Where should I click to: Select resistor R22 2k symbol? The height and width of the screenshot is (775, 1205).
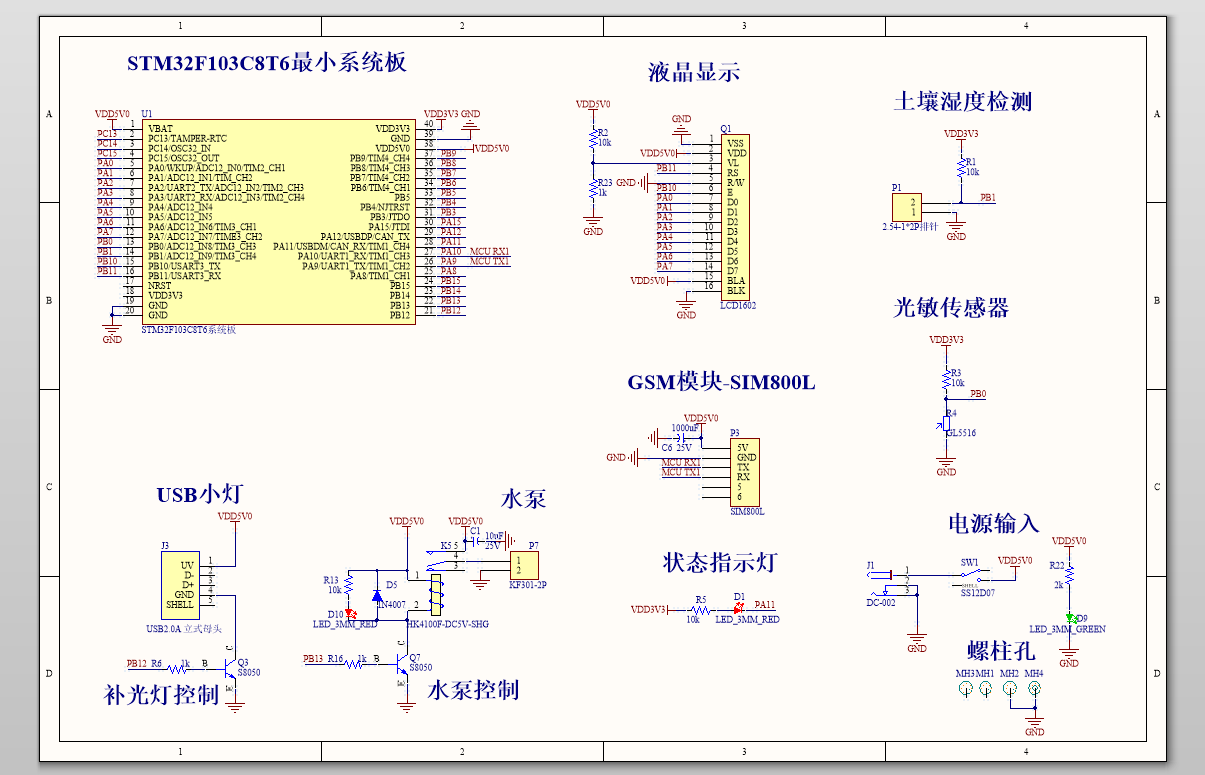[1069, 574]
